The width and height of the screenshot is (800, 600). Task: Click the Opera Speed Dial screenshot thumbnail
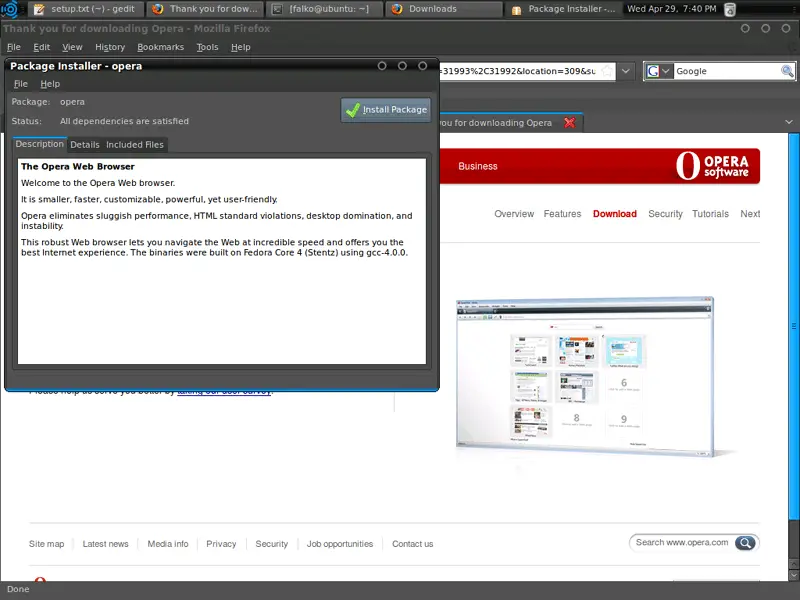click(x=585, y=375)
